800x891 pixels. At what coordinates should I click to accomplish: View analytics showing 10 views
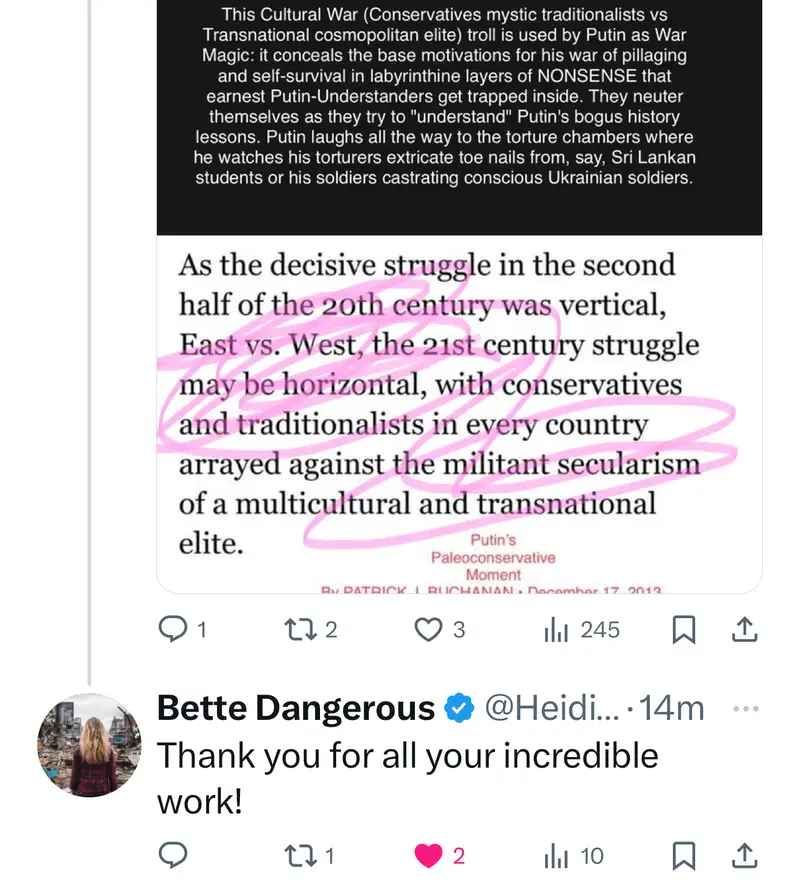[x=556, y=856]
